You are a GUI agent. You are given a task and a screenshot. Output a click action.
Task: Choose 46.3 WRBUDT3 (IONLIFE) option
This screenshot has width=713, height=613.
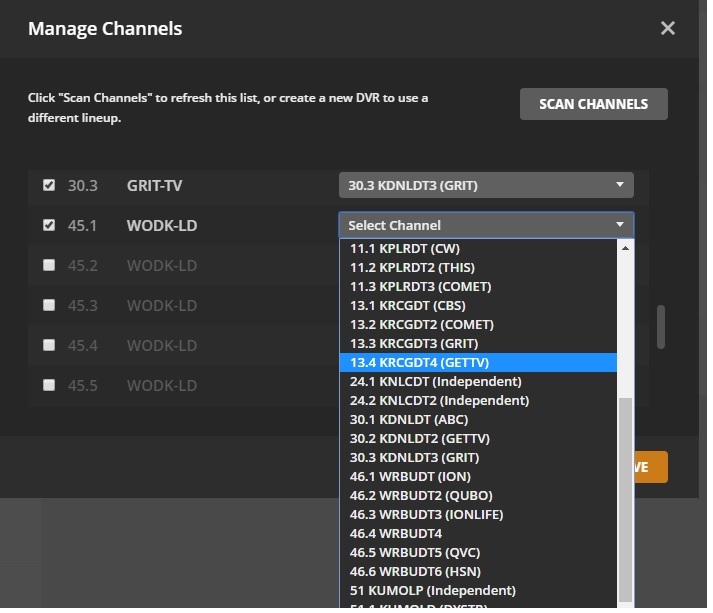(478, 515)
